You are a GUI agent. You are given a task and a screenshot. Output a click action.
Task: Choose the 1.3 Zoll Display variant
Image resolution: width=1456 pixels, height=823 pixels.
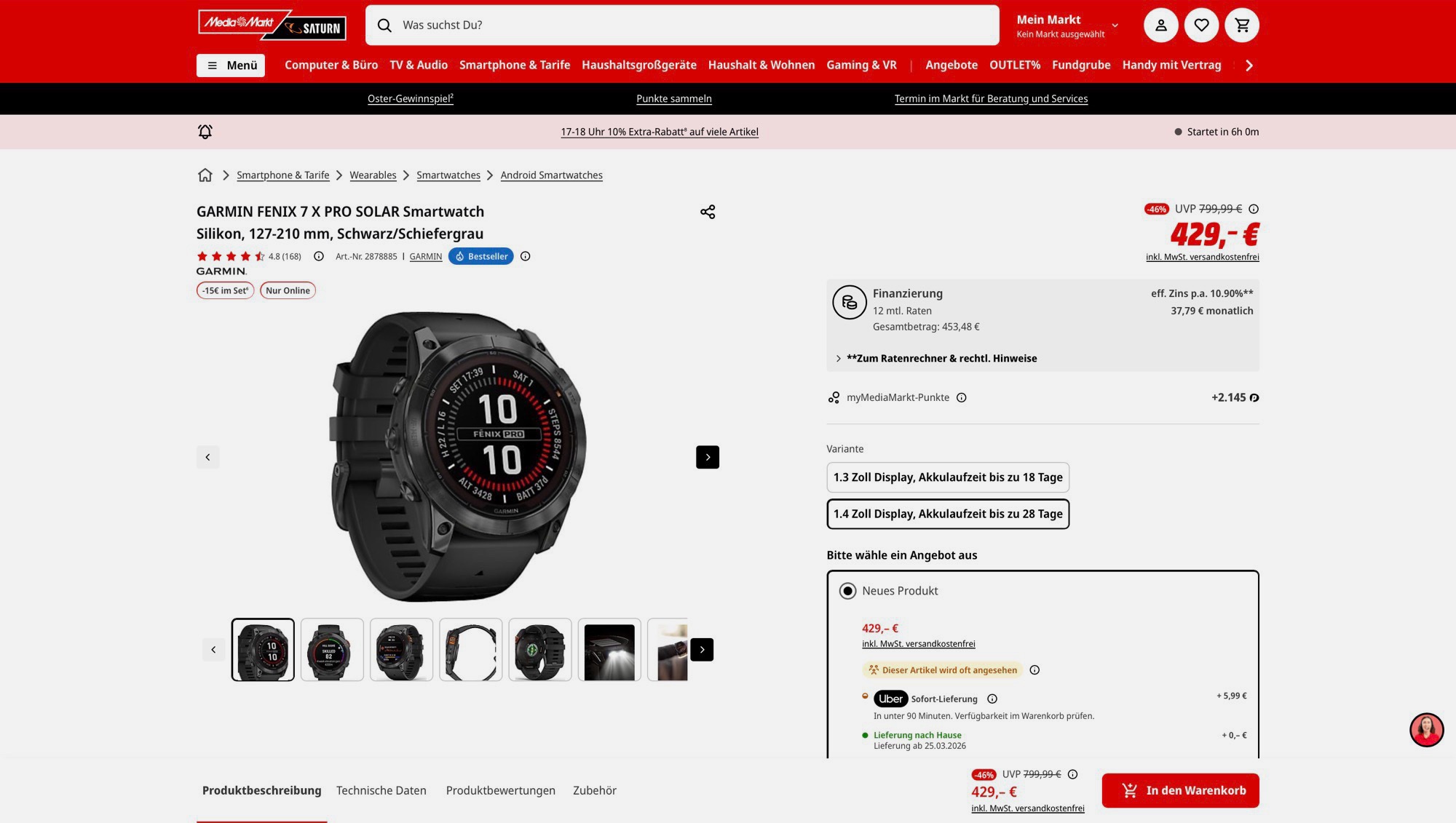(x=947, y=477)
